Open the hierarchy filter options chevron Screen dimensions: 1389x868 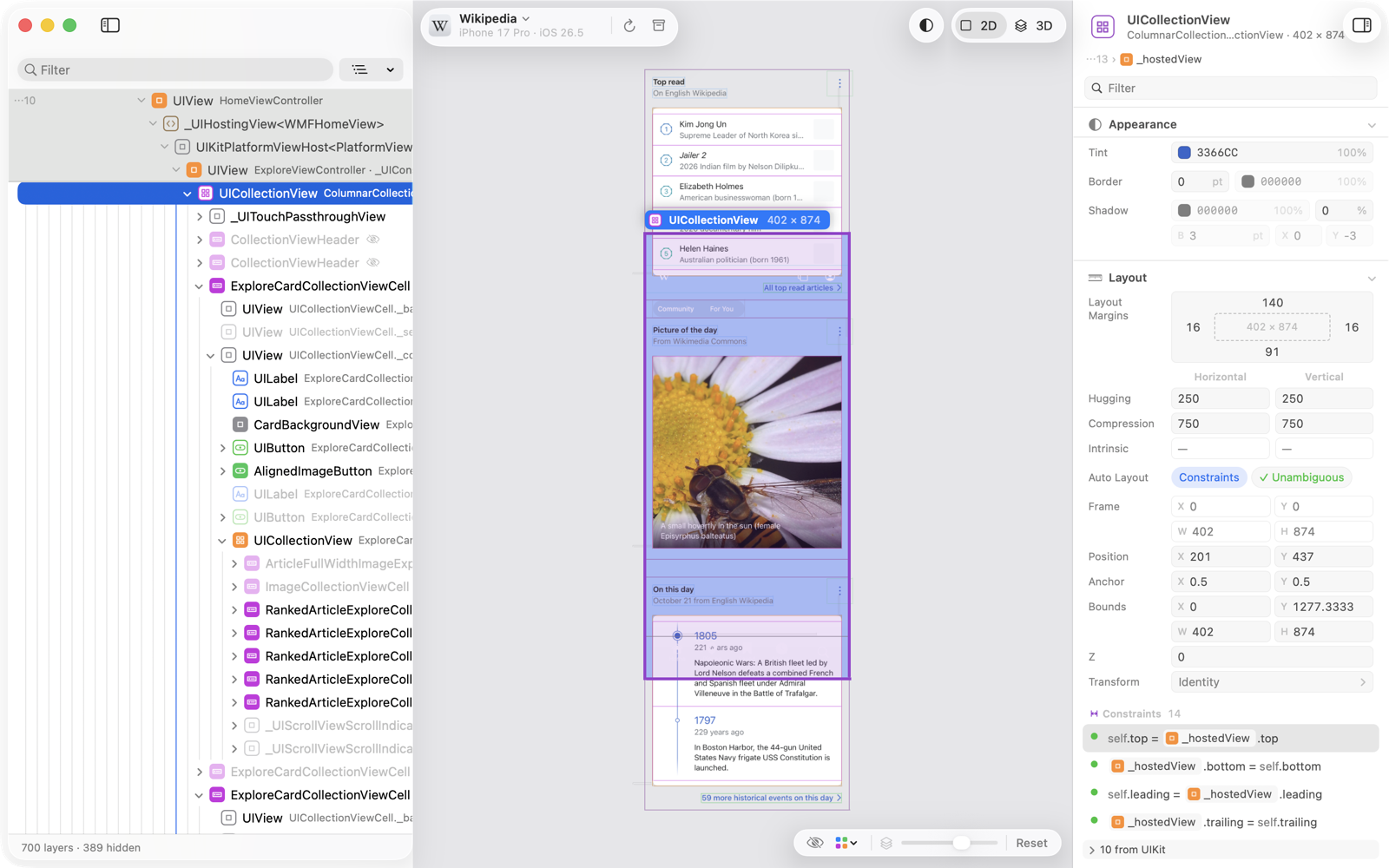coord(391,69)
